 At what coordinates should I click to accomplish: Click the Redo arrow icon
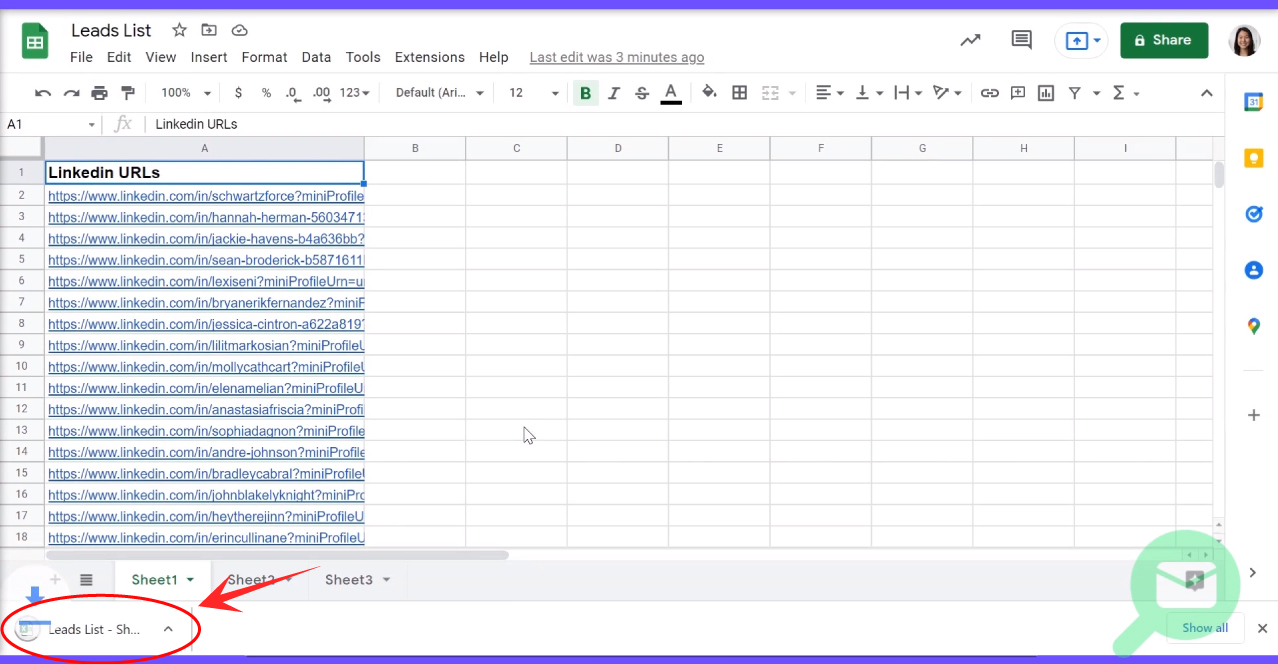pos(71,93)
